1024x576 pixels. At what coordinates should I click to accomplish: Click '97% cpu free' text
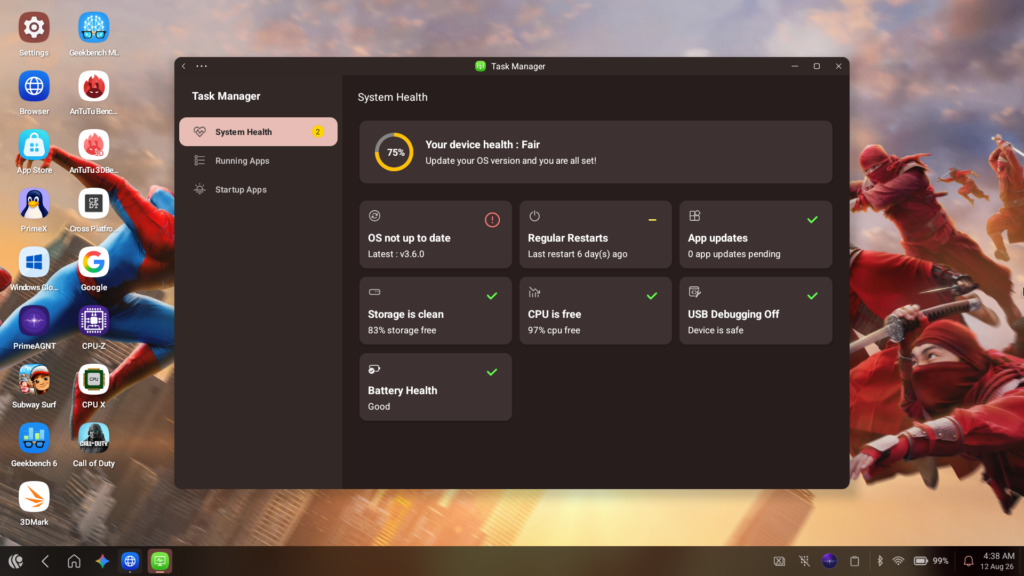pyautogui.click(x=554, y=330)
